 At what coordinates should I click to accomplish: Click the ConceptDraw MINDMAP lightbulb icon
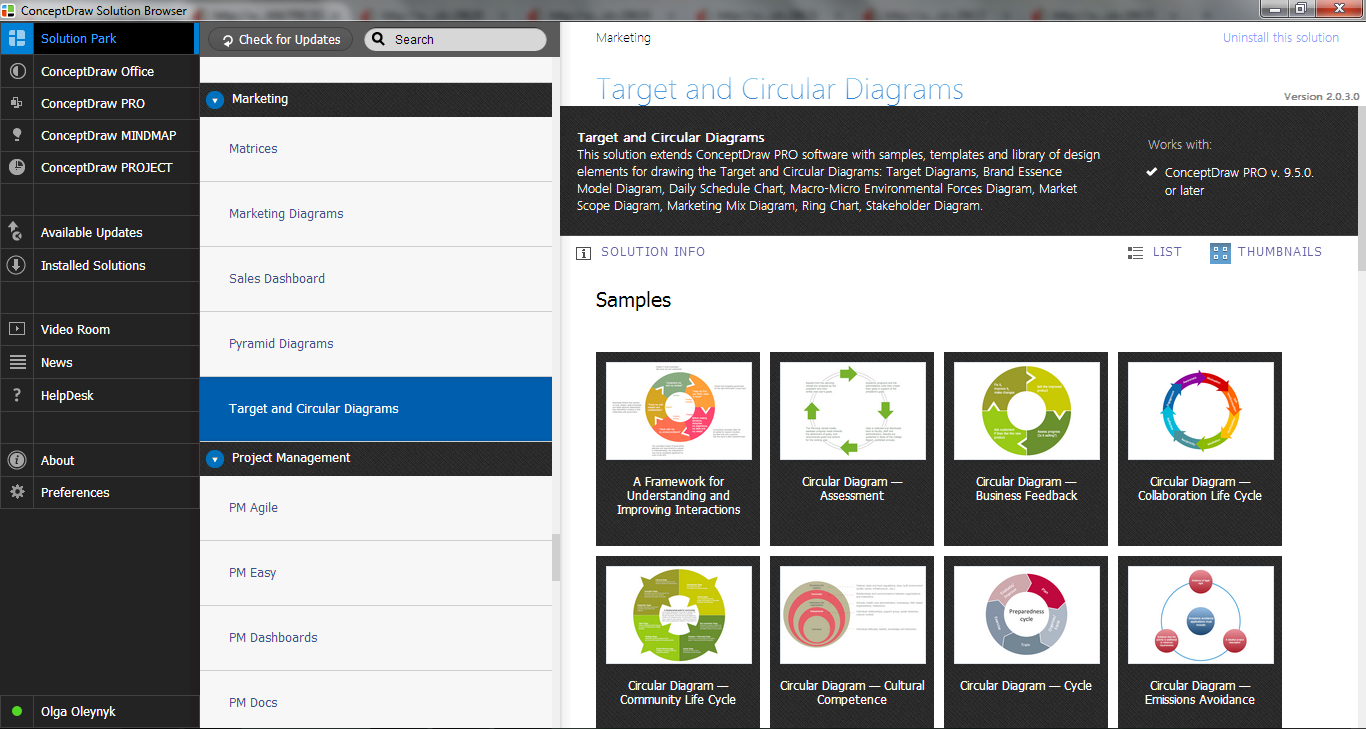pyautogui.click(x=17, y=135)
